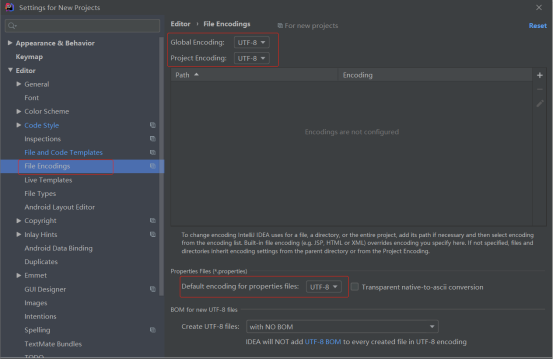Open Images settings page

36,303
